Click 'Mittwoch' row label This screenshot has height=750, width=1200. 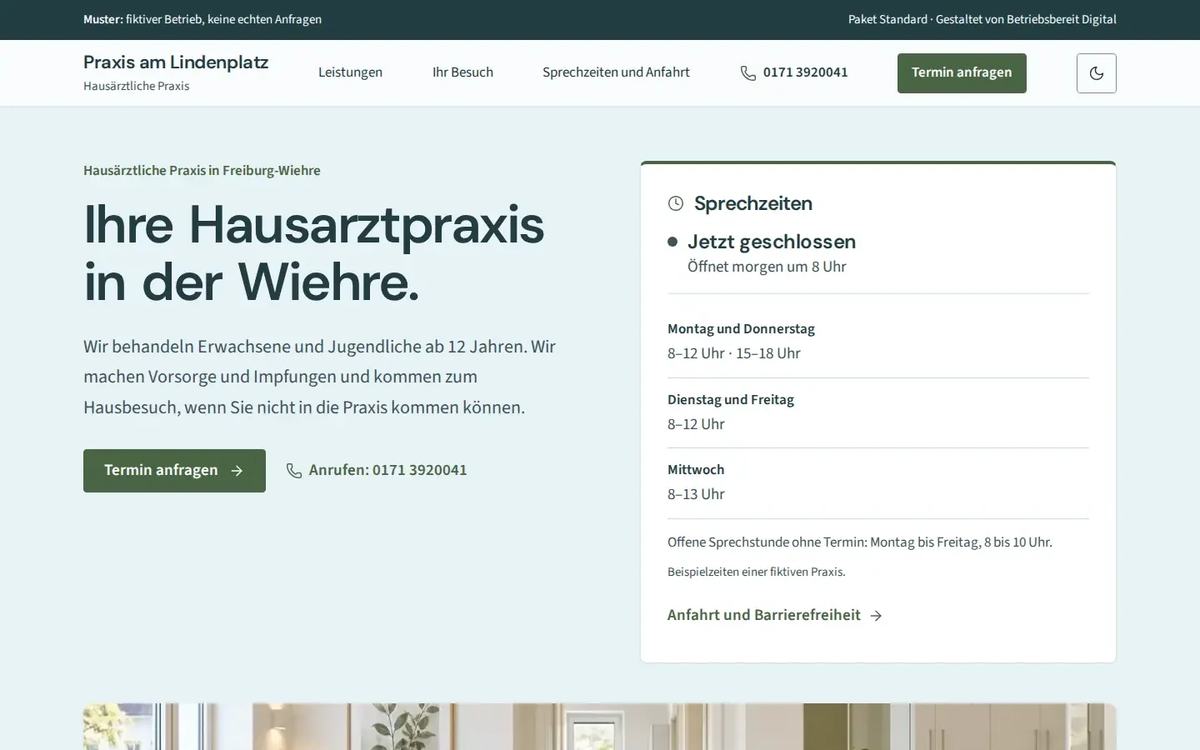[x=696, y=470]
